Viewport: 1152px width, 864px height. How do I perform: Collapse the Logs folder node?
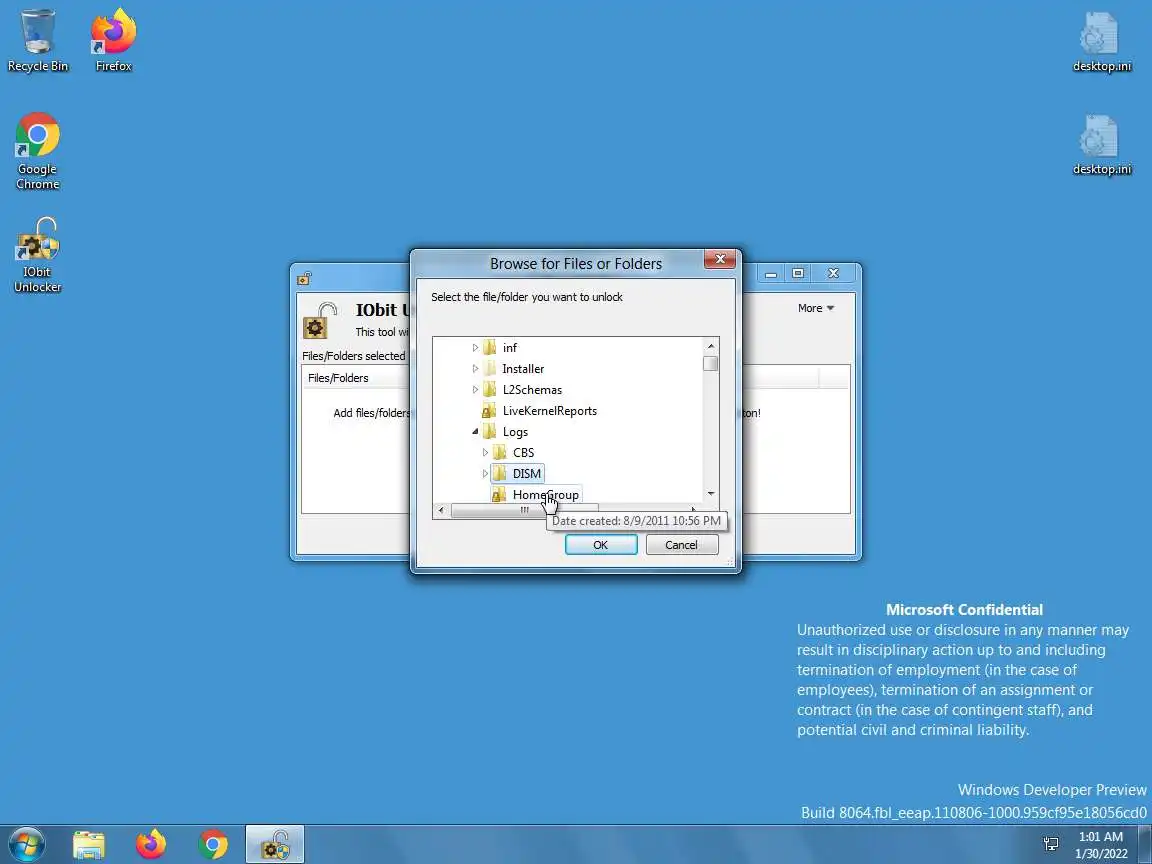pyautogui.click(x=475, y=431)
